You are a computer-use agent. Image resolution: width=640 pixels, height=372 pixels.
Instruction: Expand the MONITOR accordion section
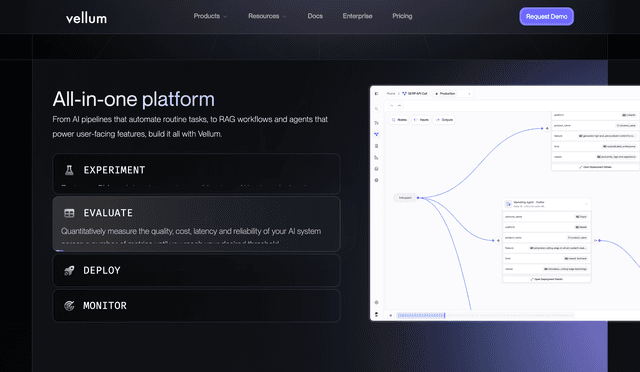(196, 306)
